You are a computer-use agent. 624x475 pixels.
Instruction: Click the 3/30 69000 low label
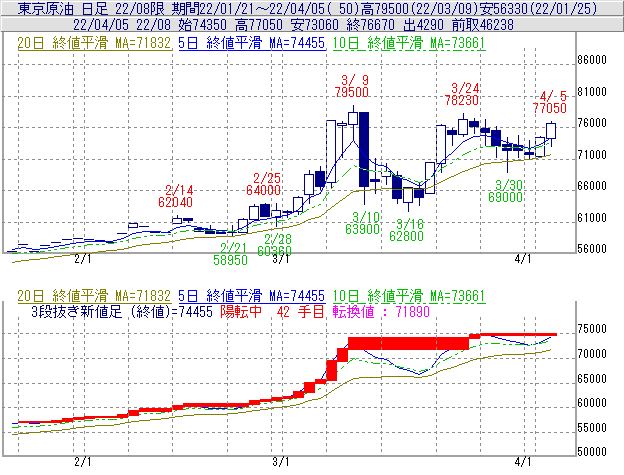(x=505, y=191)
